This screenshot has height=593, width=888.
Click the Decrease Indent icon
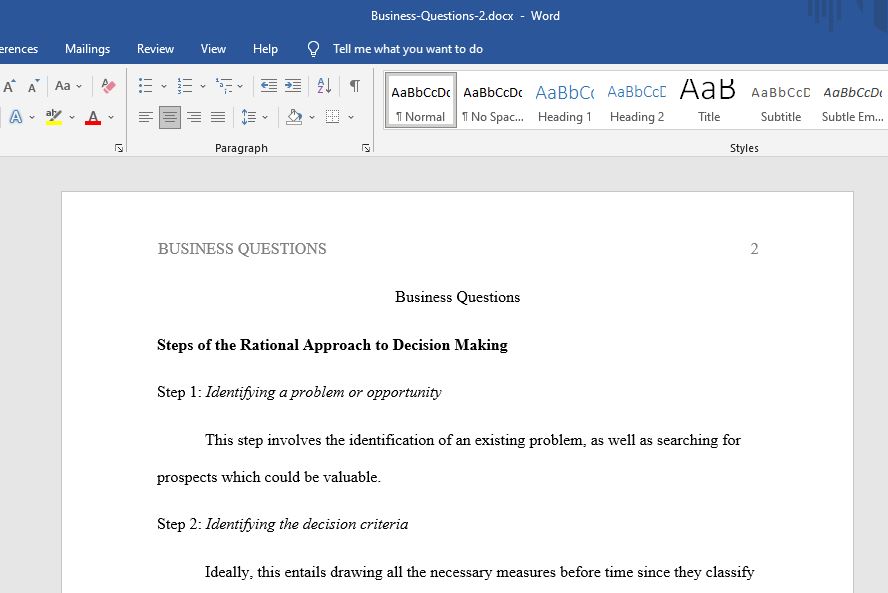pos(268,86)
